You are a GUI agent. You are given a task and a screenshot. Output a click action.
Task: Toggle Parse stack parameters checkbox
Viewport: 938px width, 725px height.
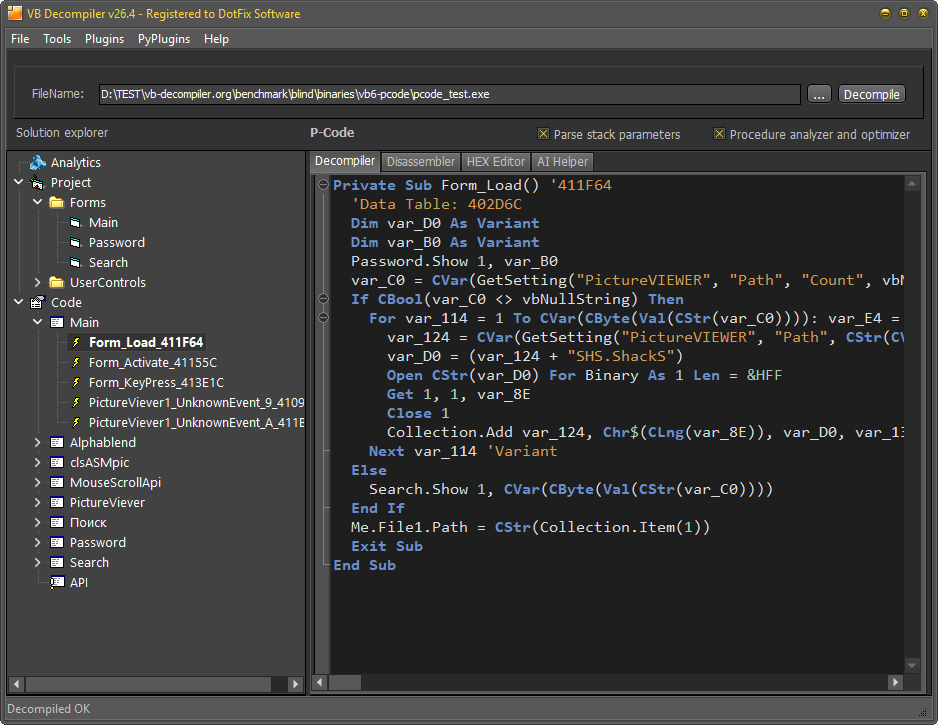click(543, 134)
